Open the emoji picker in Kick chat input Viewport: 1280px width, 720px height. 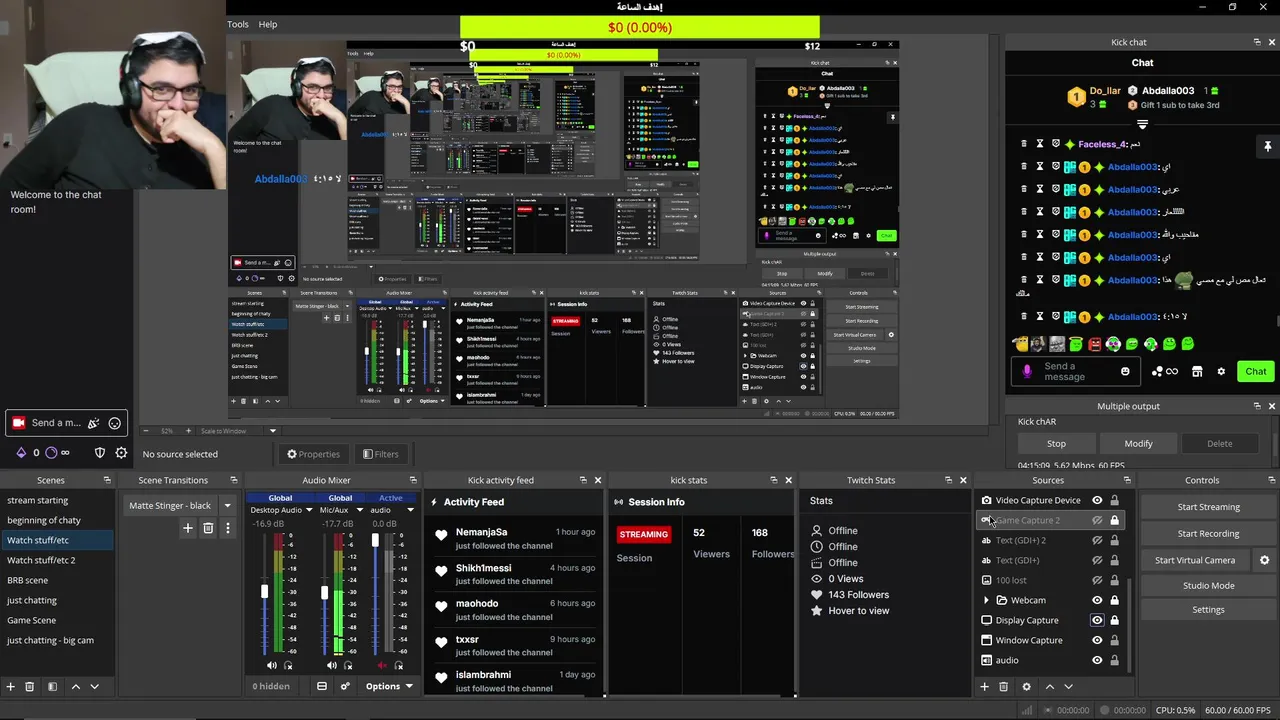pos(1125,371)
